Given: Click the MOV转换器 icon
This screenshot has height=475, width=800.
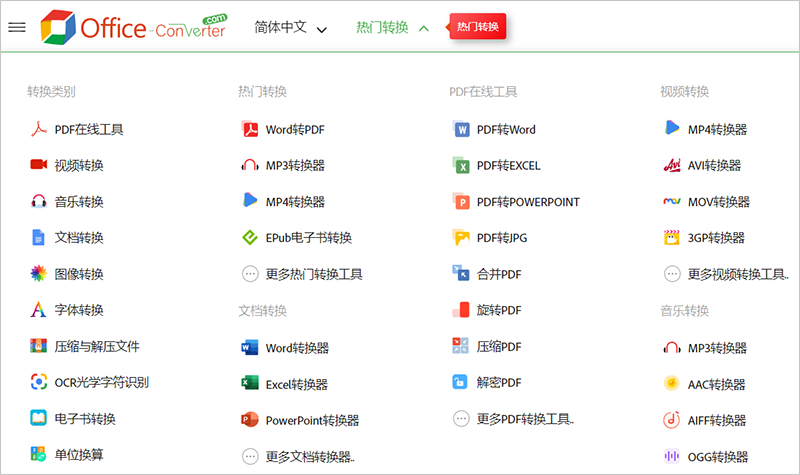Looking at the screenshot, I should (x=672, y=202).
